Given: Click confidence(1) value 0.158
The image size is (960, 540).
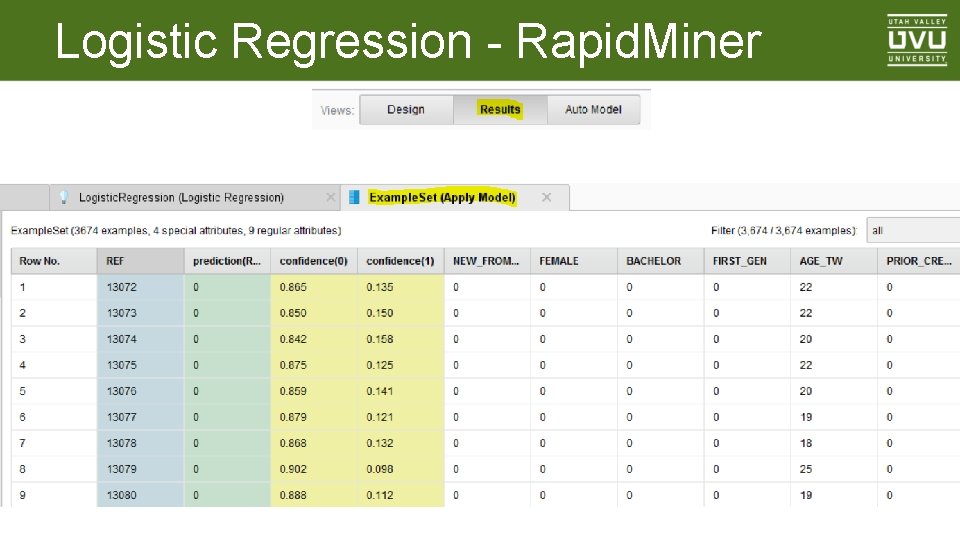Looking at the screenshot, I should pyautogui.click(x=400, y=339).
